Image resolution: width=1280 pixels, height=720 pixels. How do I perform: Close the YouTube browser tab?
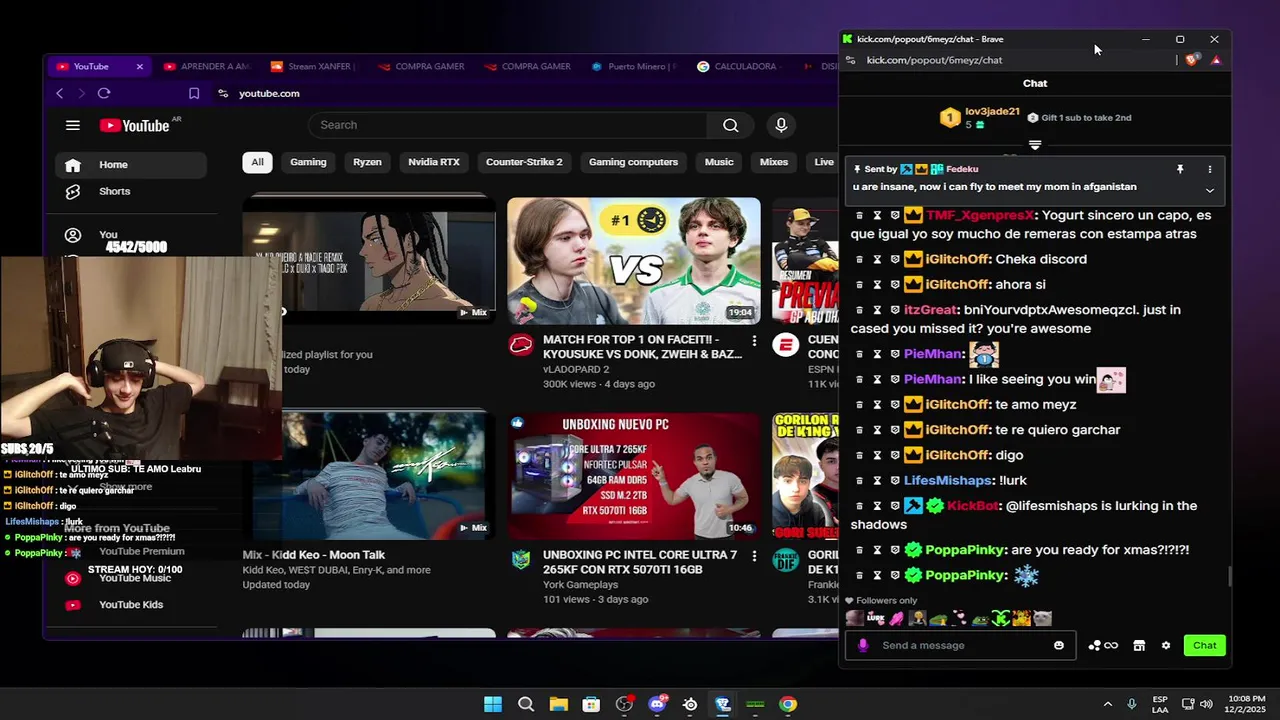click(x=140, y=67)
